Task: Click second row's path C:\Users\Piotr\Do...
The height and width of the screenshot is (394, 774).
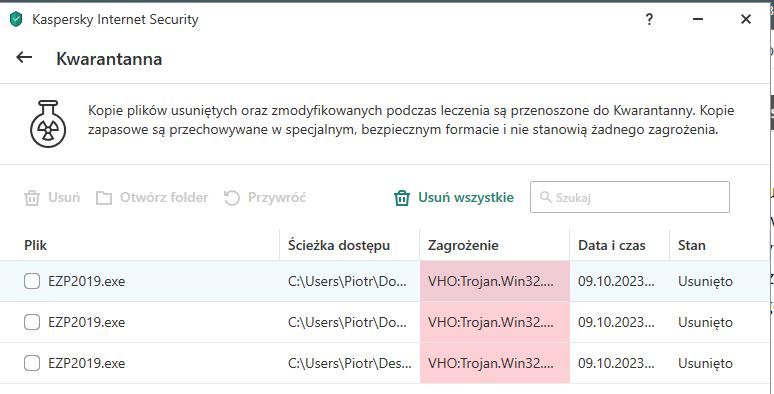Action: click(x=348, y=322)
